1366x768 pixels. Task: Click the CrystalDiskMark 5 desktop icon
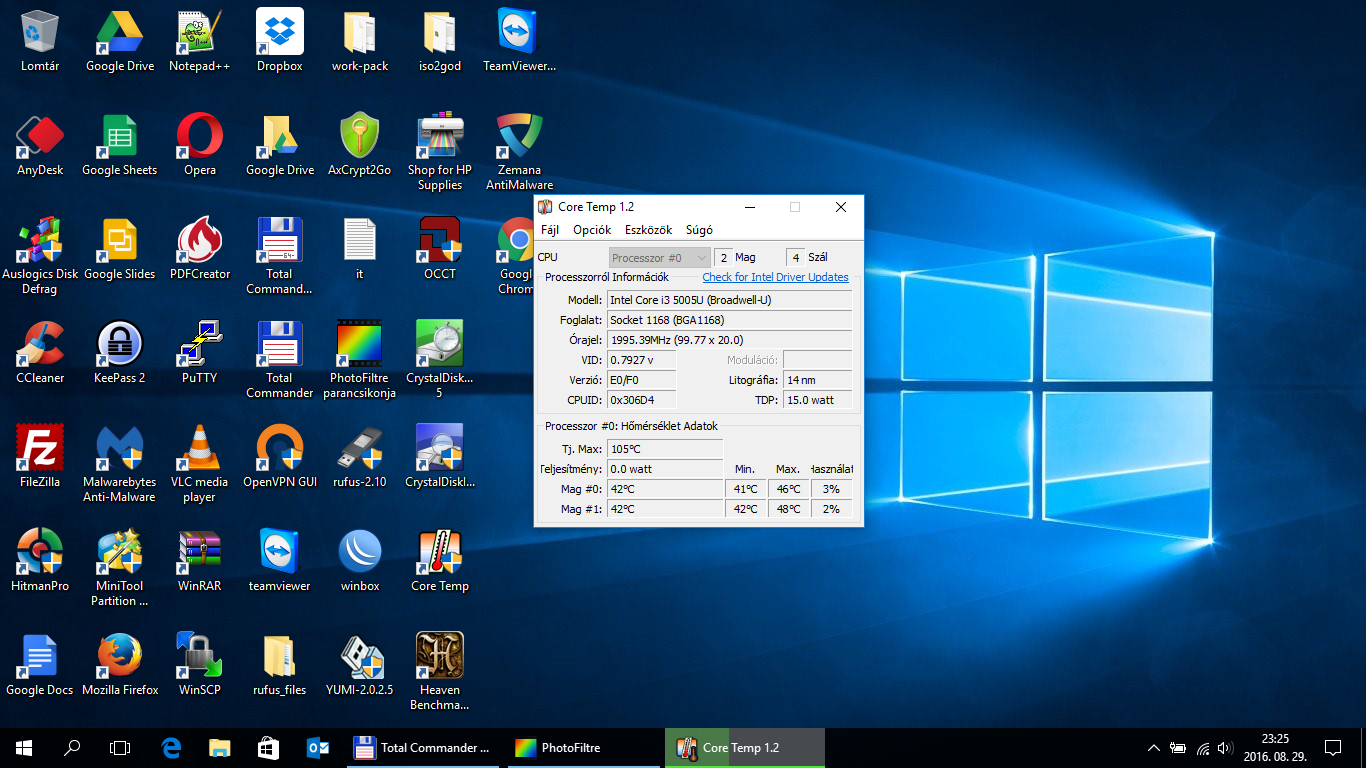[439, 345]
